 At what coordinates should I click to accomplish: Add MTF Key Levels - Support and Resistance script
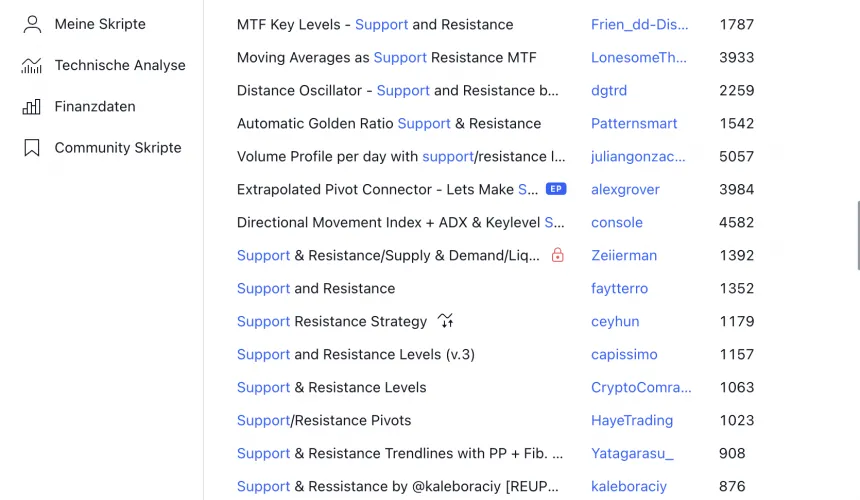pos(375,24)
